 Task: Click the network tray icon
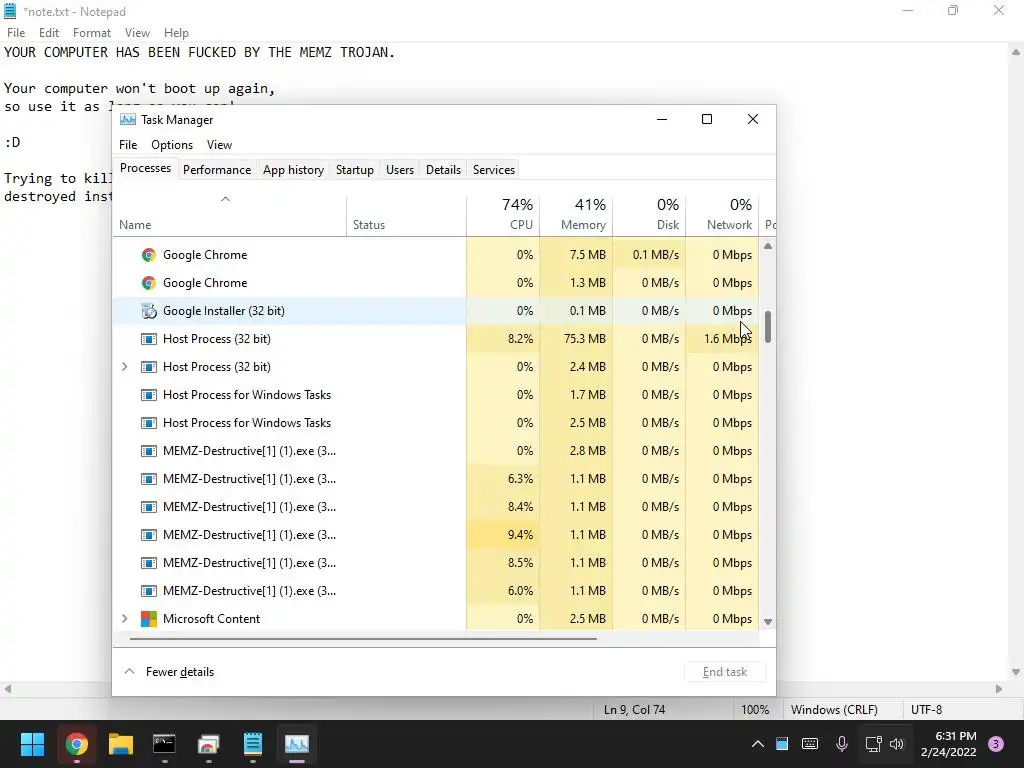873,744
